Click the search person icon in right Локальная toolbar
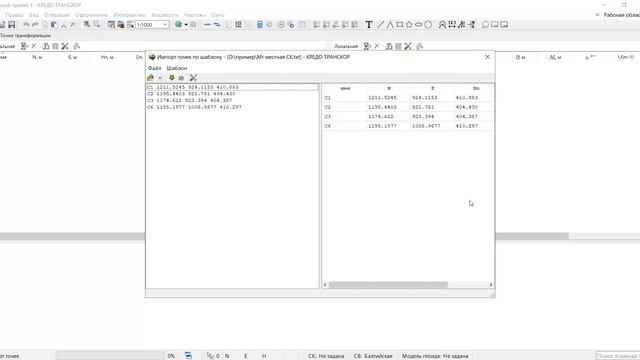This screenshot has width=640, height=360. [x=420, y=46]
